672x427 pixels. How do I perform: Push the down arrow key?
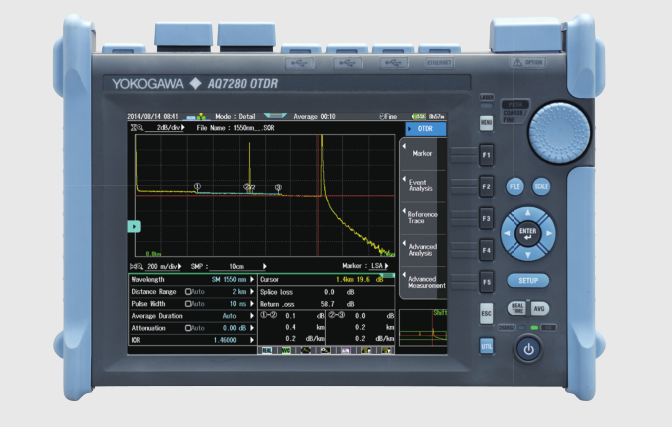tap(528, 255)
